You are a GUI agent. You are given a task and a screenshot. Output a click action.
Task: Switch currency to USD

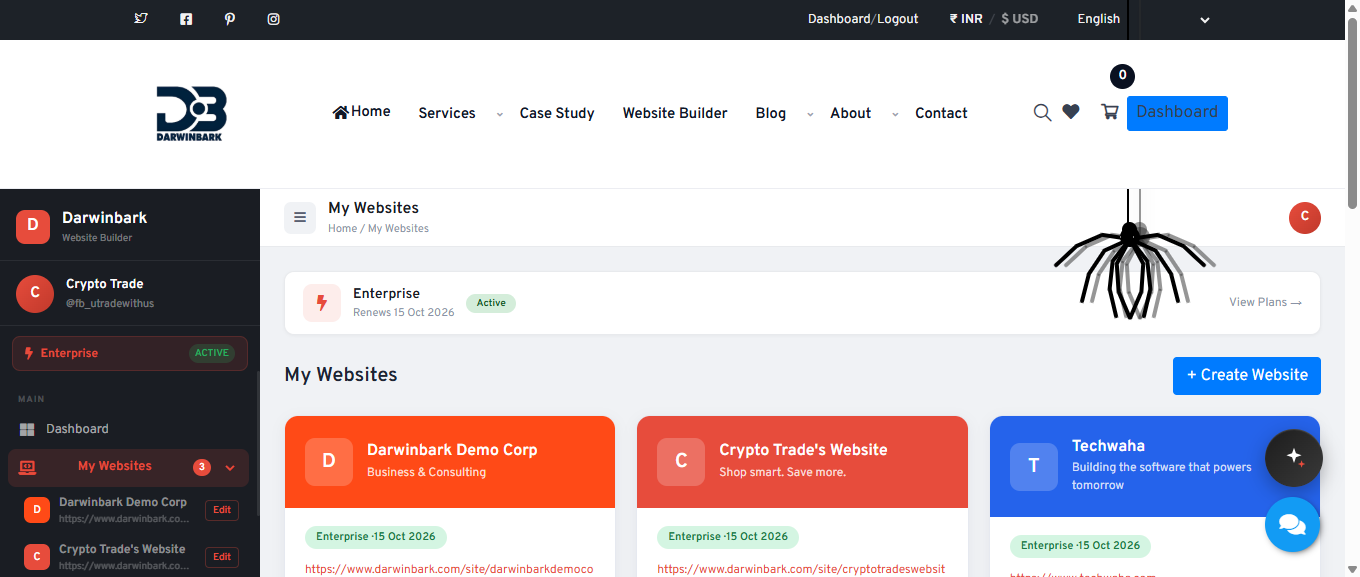(x=1019, y=19)
